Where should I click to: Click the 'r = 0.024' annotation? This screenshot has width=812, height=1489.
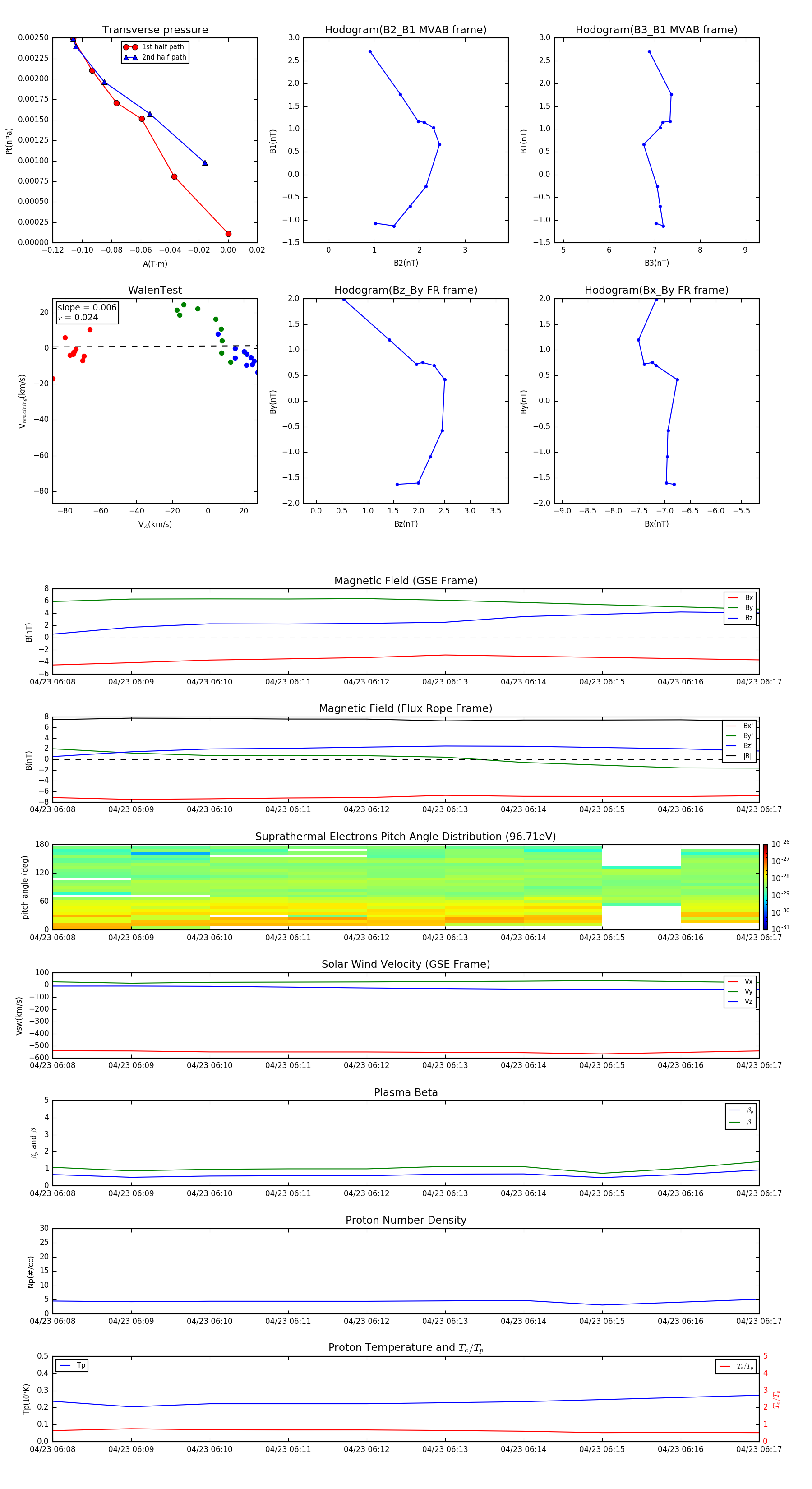point(78,317)
